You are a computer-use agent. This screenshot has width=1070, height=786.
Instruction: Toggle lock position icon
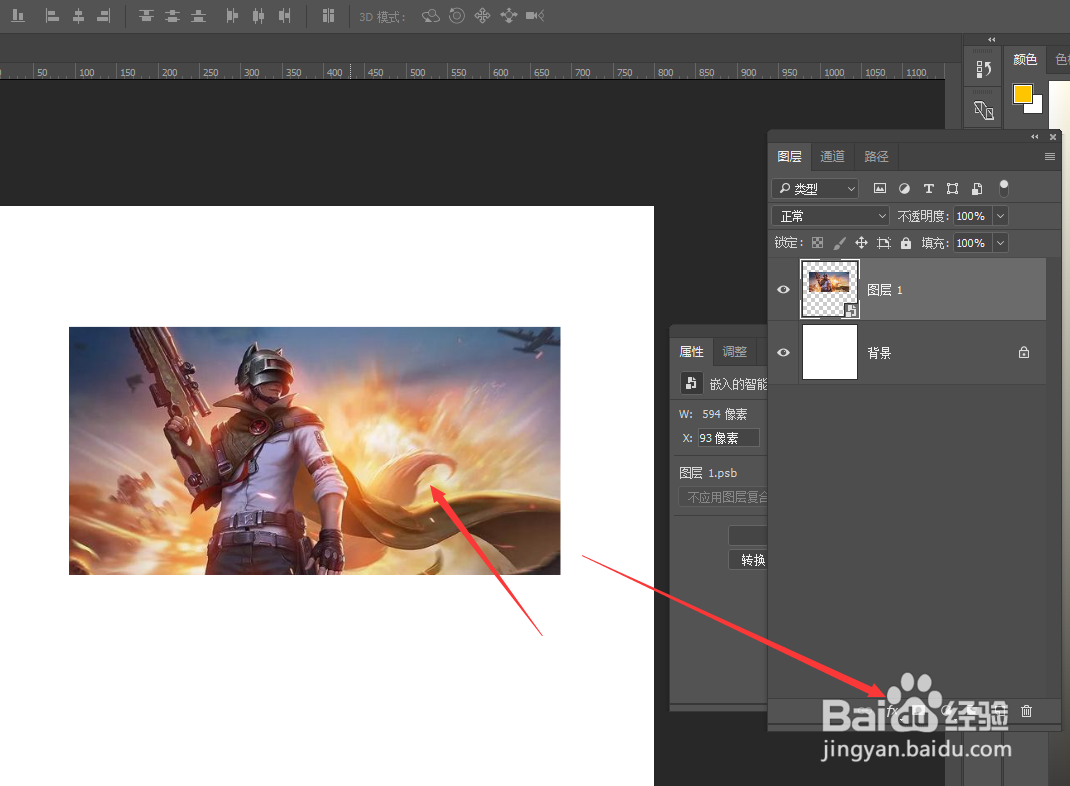[861, 243]
